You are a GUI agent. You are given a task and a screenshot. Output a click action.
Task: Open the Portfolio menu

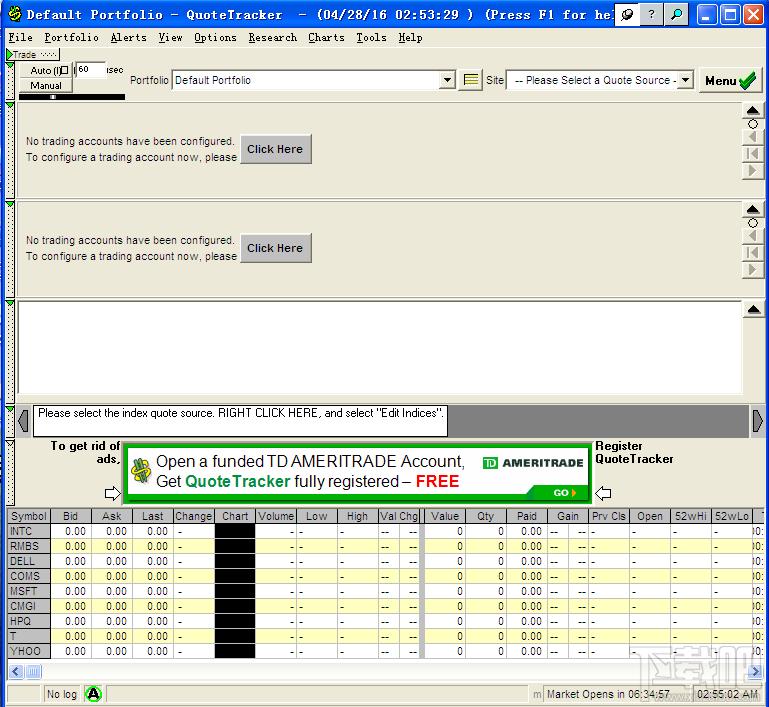[x=71, y=37]
